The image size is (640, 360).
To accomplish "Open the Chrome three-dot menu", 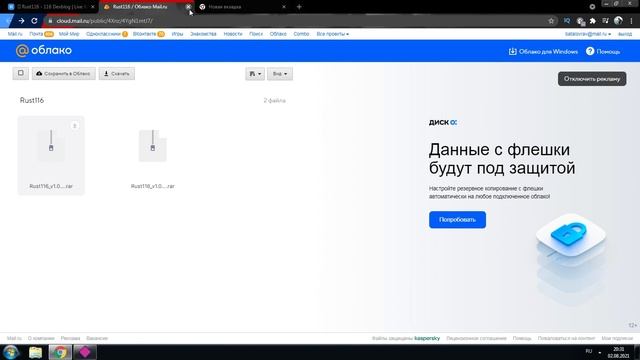I will 631,20.
